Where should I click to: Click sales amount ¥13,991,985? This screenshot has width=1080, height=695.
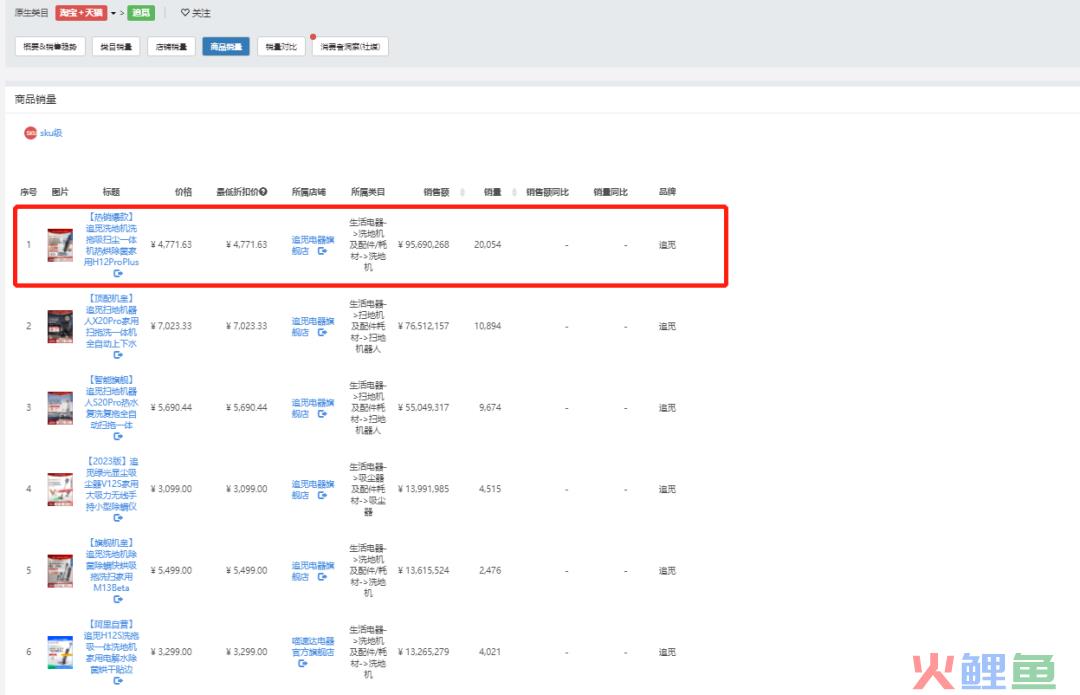coord(424,489)
